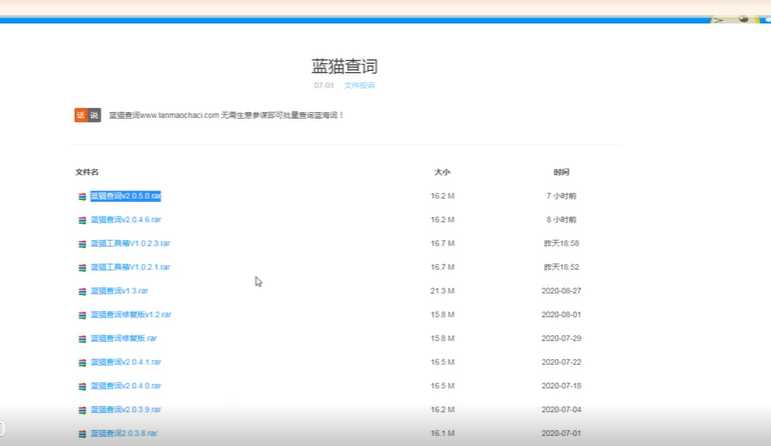Click the archive icon beside v2.0.3.9.rar
Viewport: 771px width, 446px height.
[82, 410]
